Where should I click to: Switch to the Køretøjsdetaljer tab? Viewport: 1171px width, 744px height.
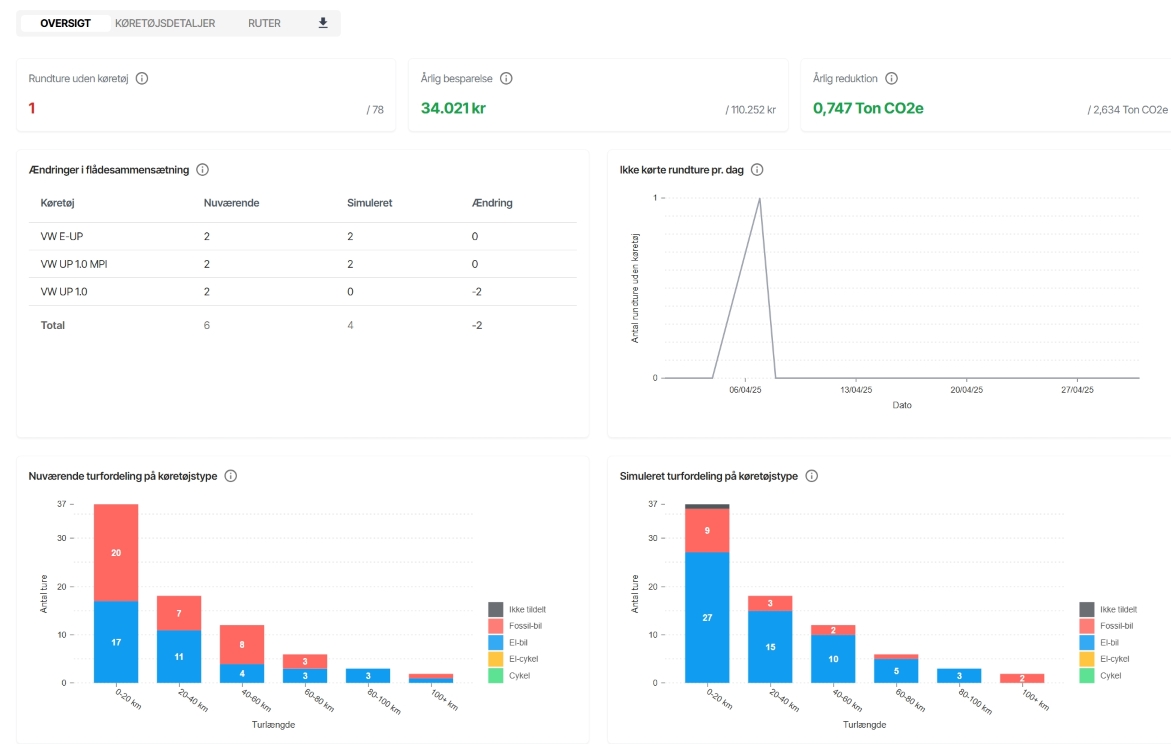pos(165,23)
